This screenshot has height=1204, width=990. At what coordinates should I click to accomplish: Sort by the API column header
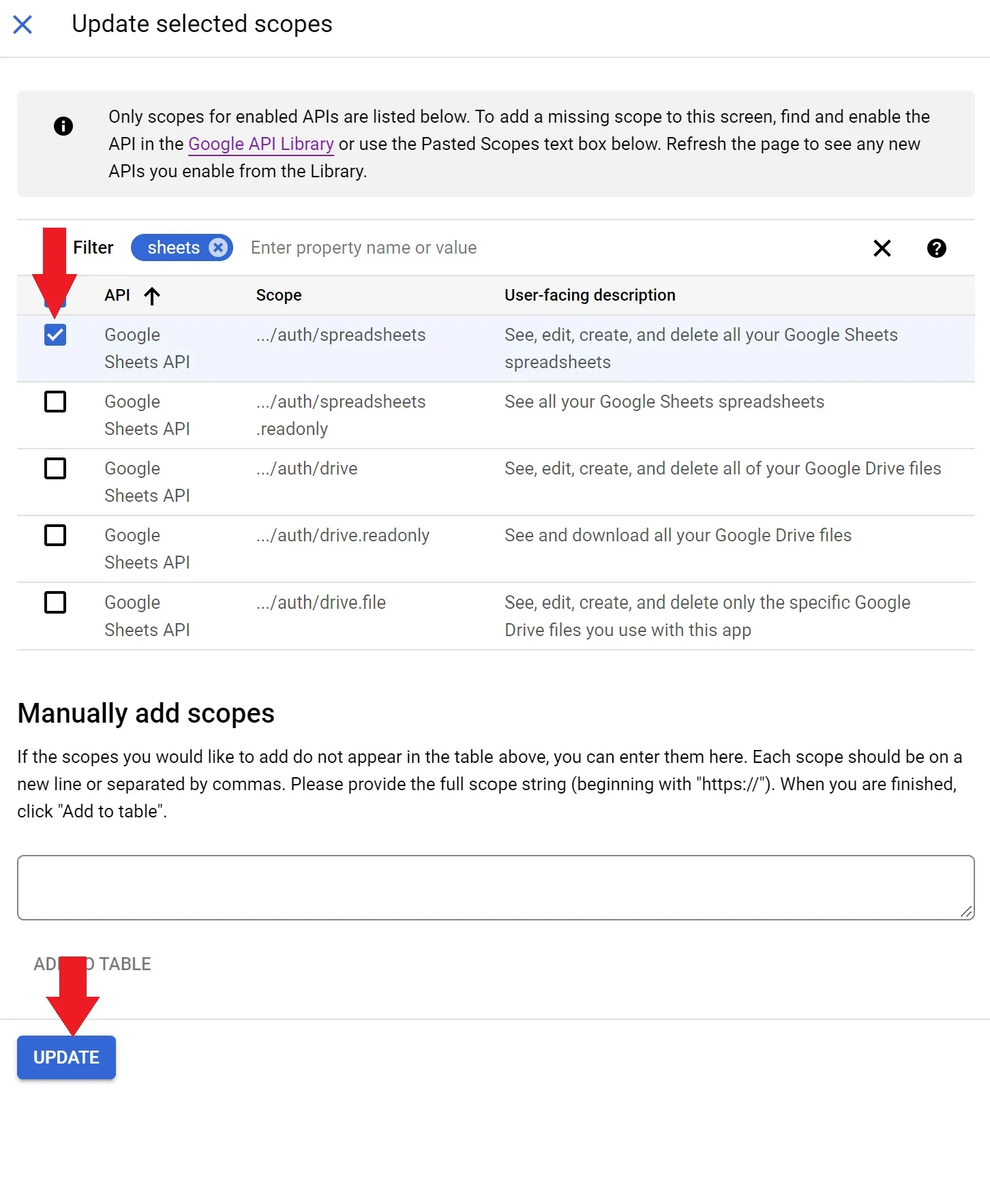tap(117, 295)
